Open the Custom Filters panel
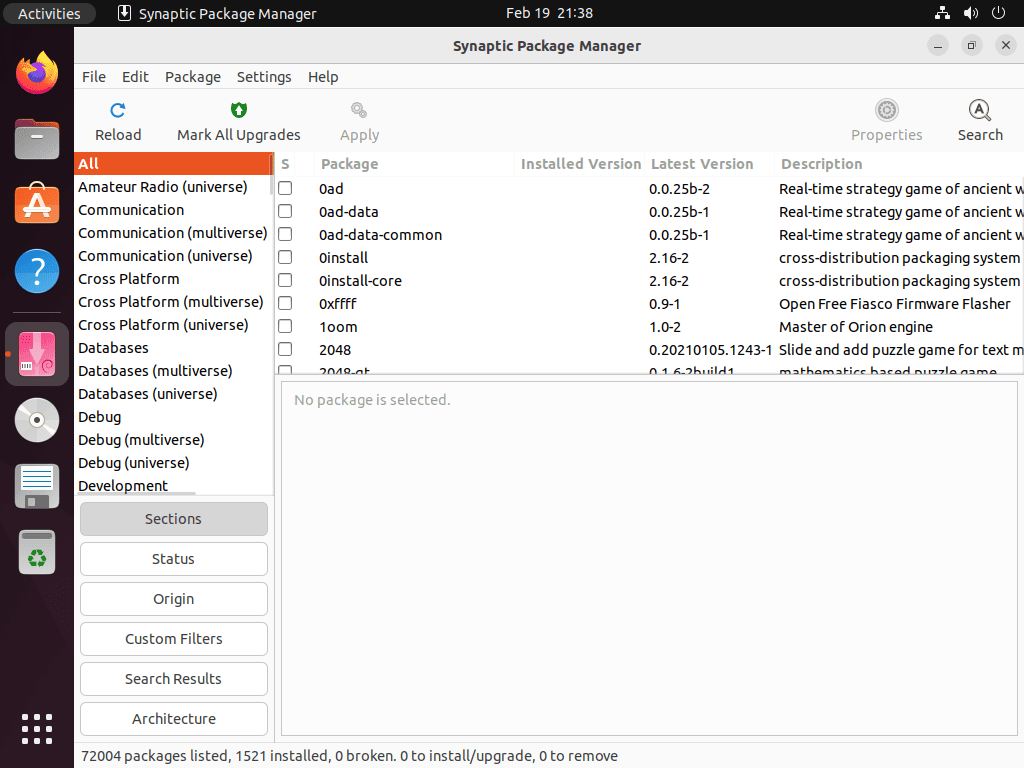 (173, 639)
